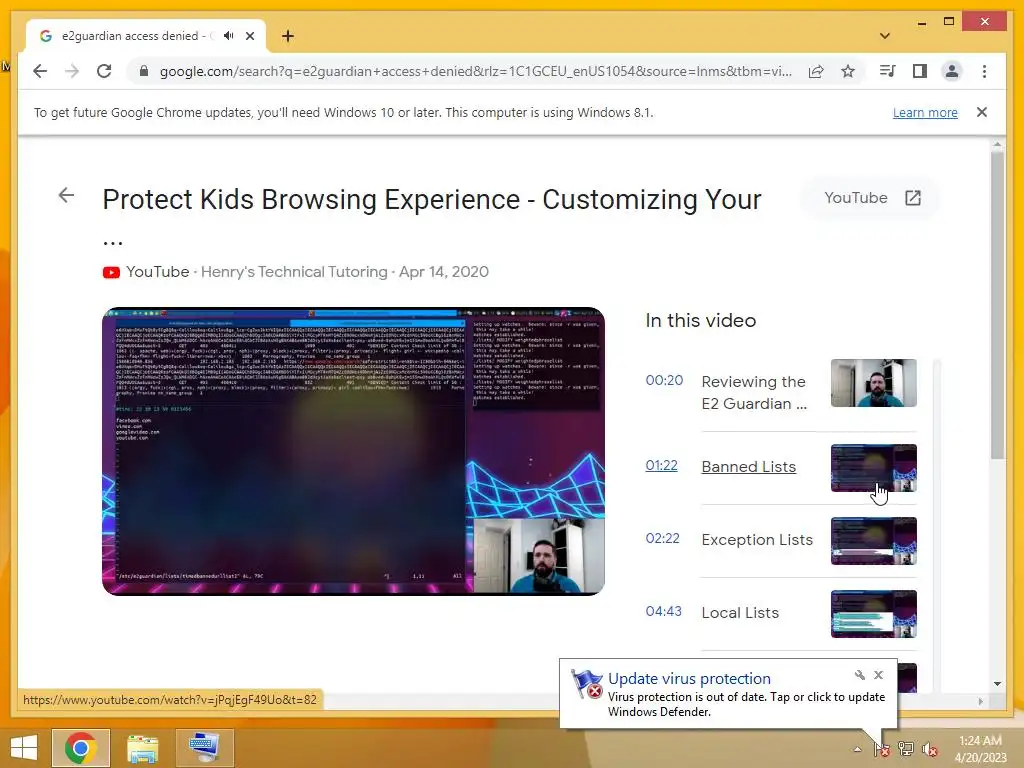Screen dimensions: 1024x768
Task: Open Local Lists chapter
Action: pos(740,613)
